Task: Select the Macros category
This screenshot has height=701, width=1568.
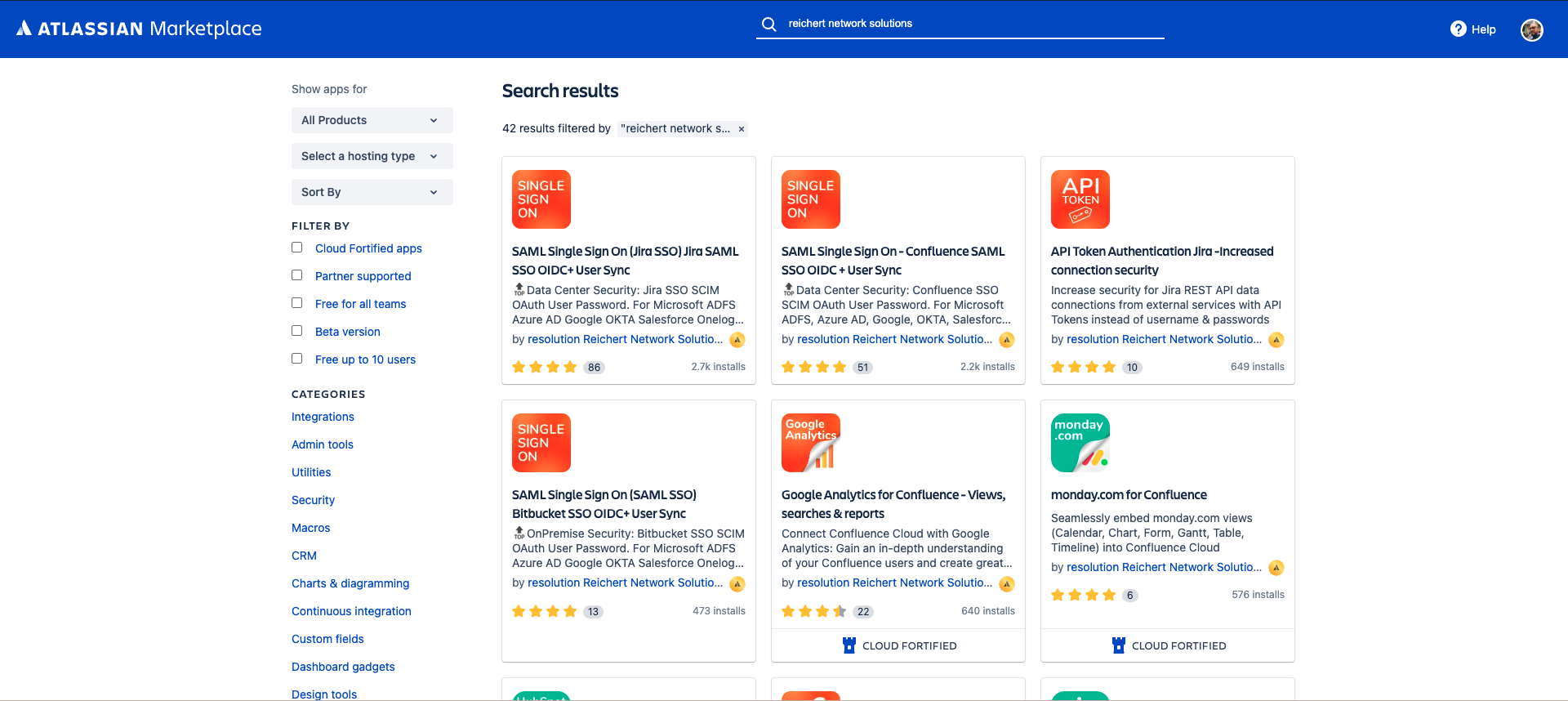Action: [x=311, y=528]
